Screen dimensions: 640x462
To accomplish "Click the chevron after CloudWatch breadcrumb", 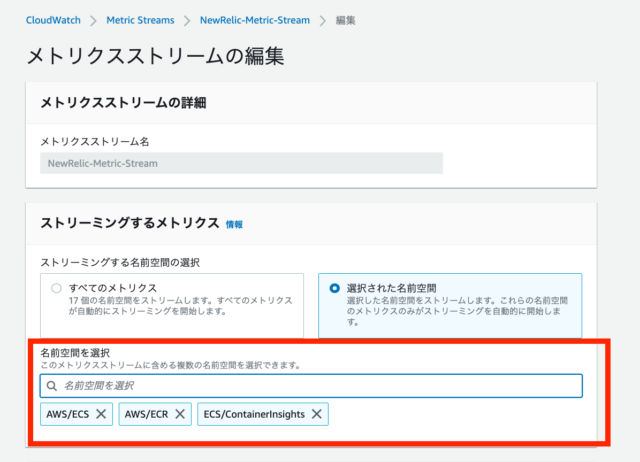I will [93, 20].
